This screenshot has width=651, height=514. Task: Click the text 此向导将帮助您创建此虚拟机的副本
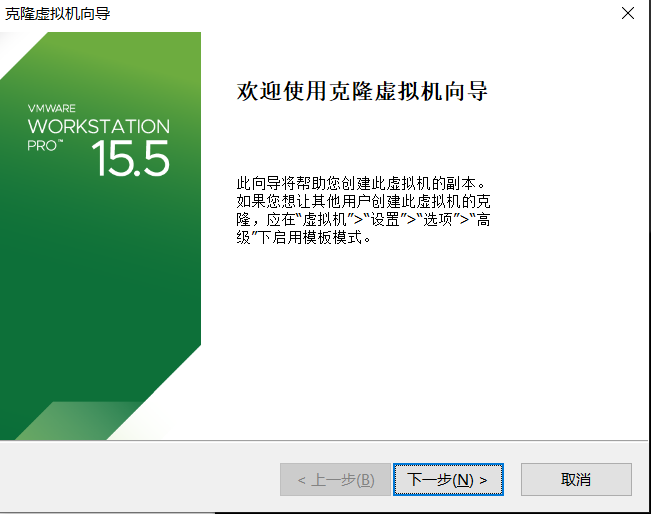point(360,183)
